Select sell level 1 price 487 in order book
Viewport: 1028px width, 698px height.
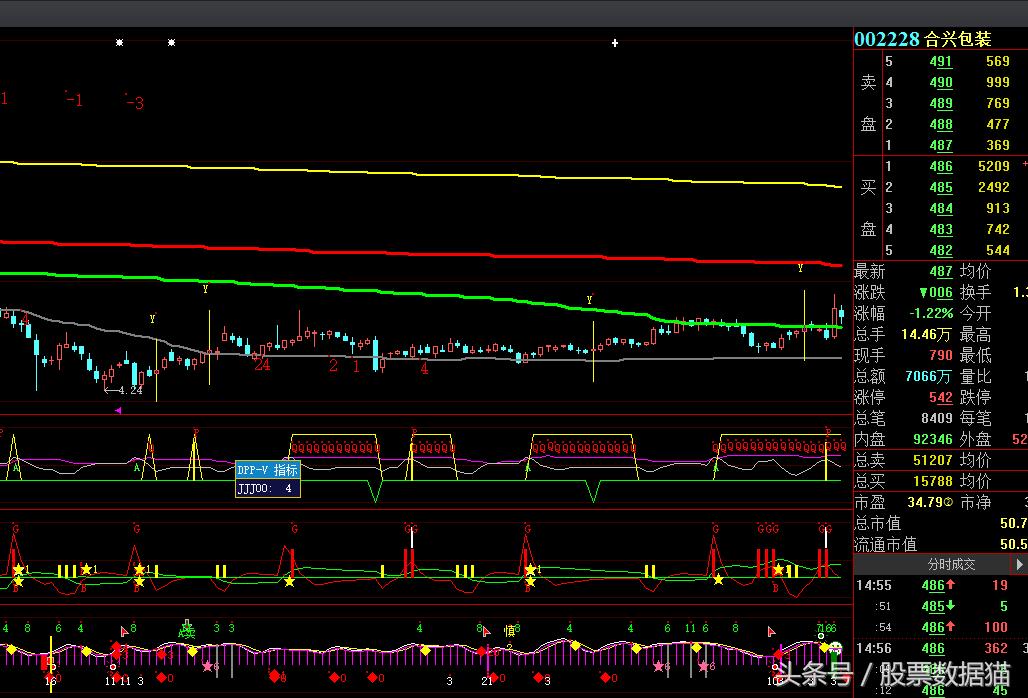point(941,145)
